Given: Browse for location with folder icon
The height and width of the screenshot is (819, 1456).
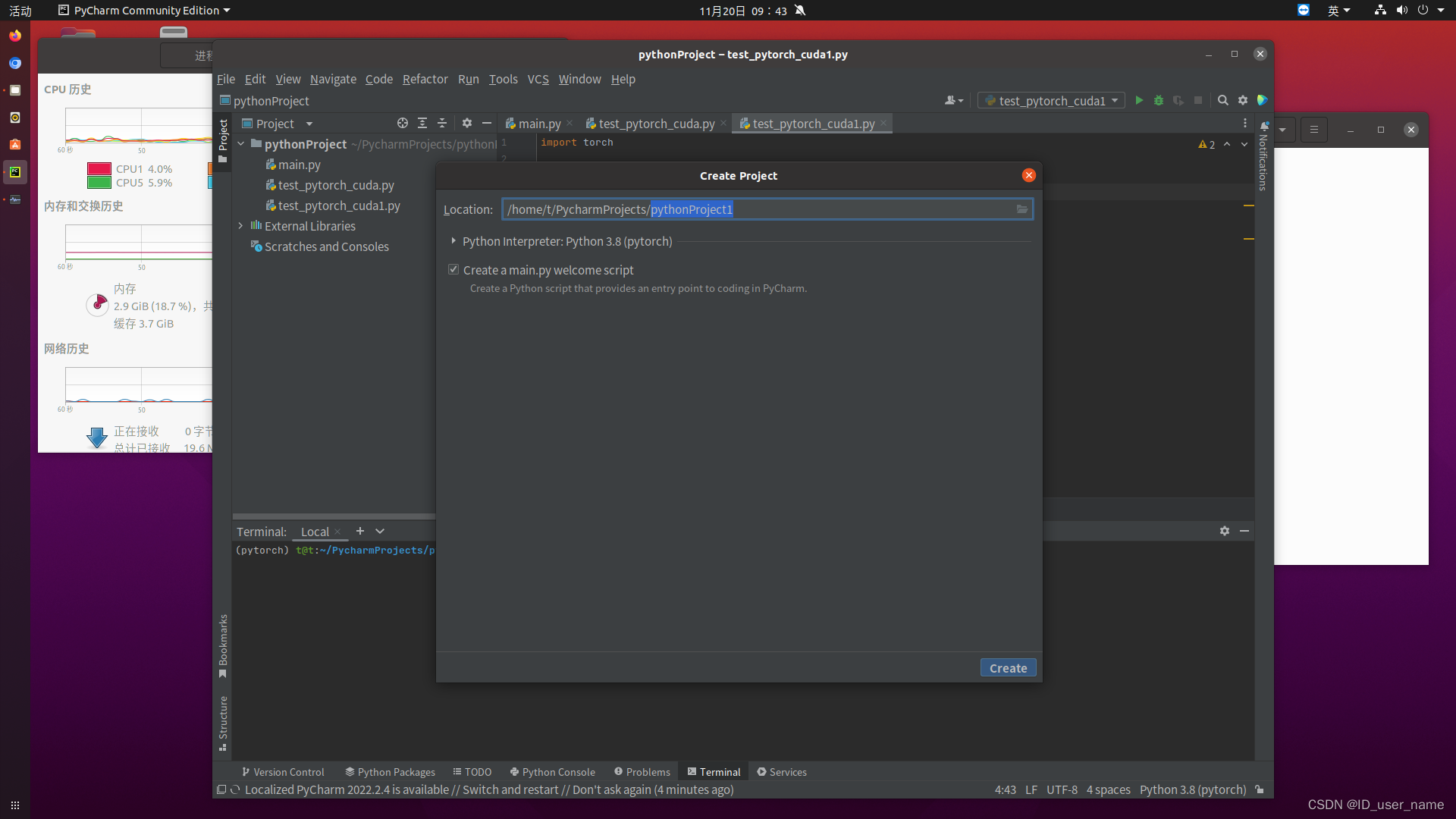Looking at the screenshot, I should pos(1022,209).
